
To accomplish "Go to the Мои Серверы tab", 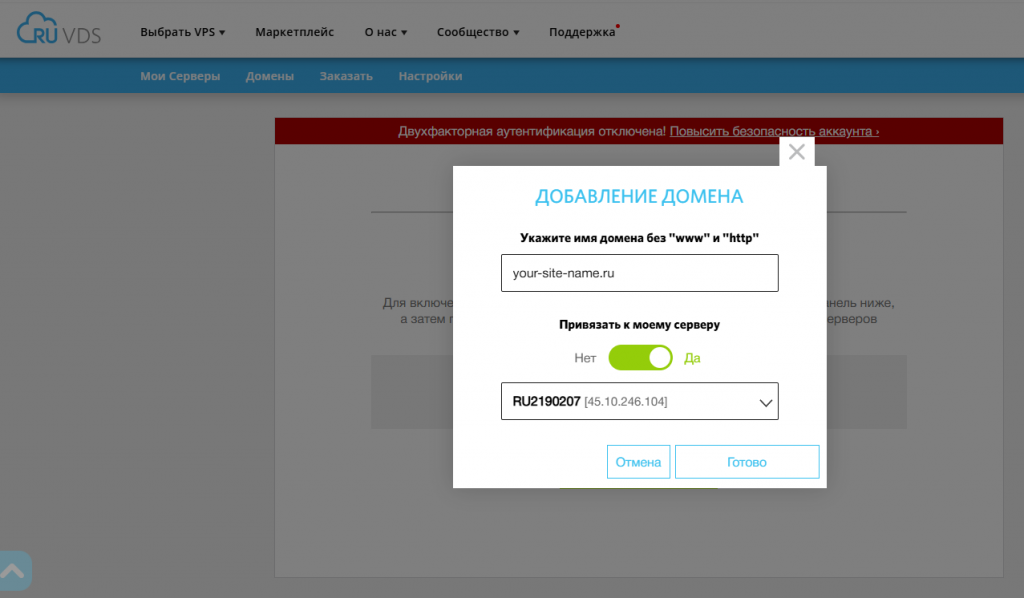I will [x=180, y=76].
